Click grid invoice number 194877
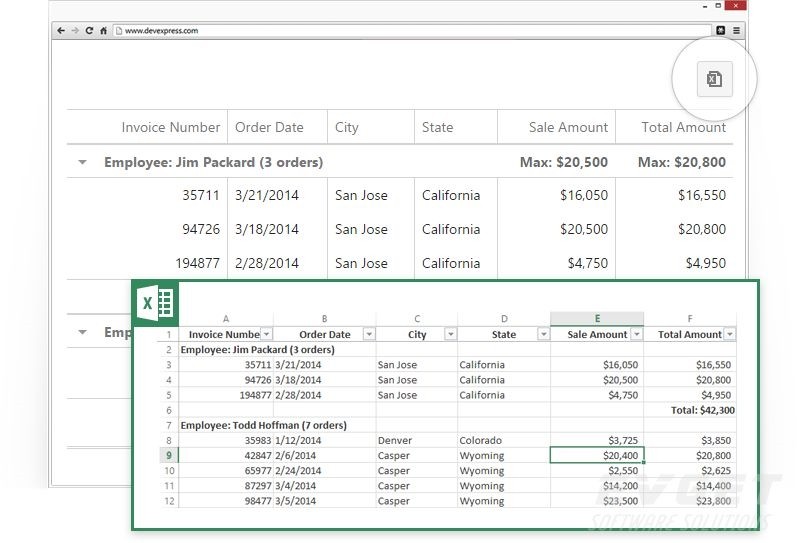Image resolution: width=797 pixels, height=543 pixels. tap(197, 263)
